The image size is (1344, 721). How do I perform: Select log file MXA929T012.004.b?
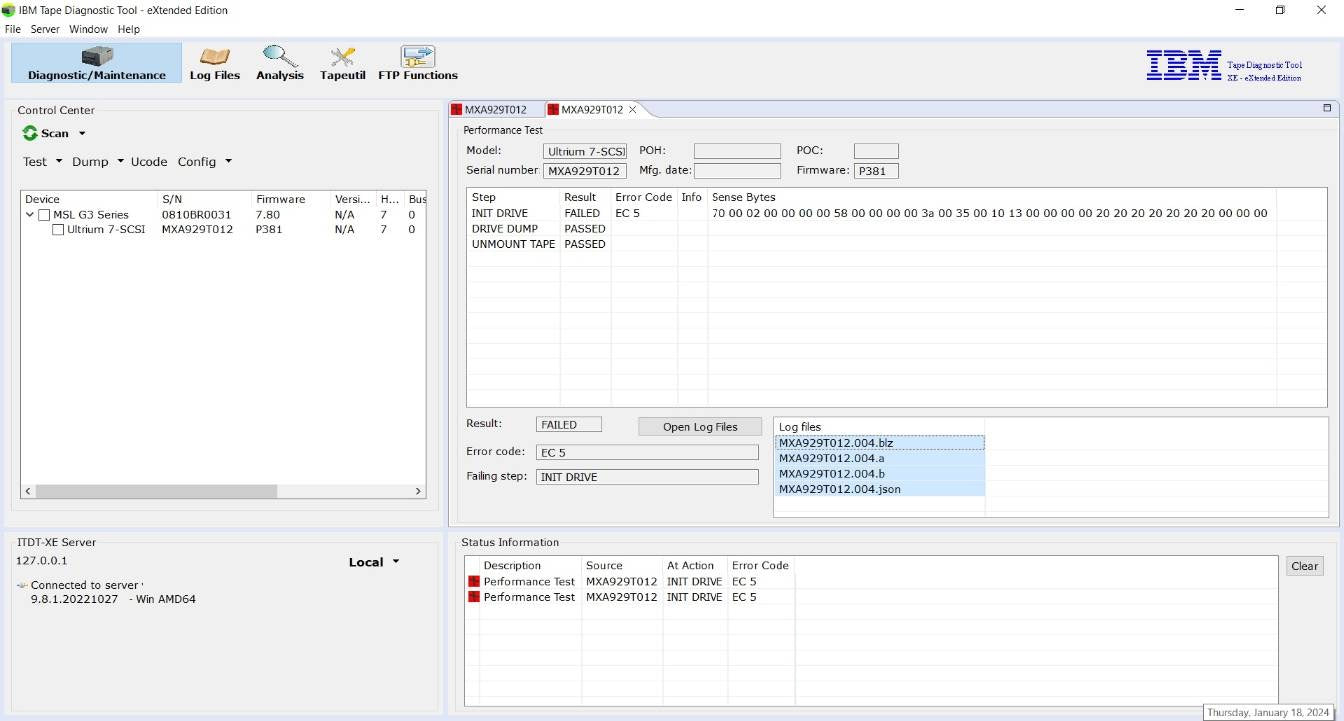point(880,473)
